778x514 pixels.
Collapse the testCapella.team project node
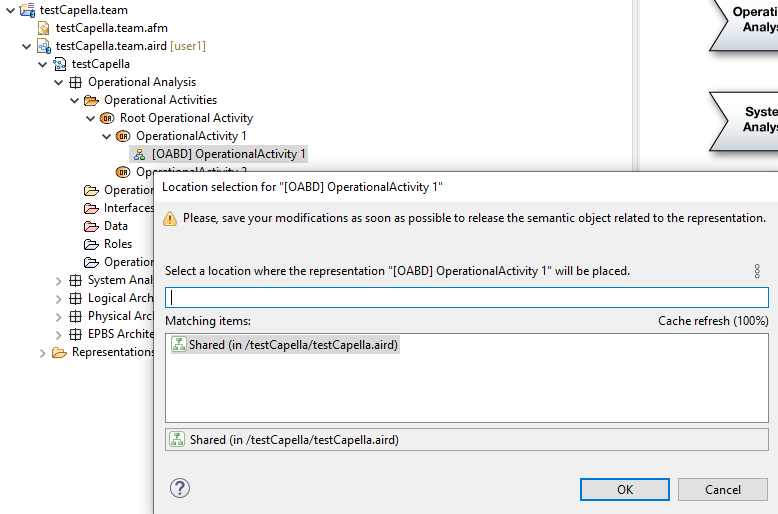tap(11, 10)
